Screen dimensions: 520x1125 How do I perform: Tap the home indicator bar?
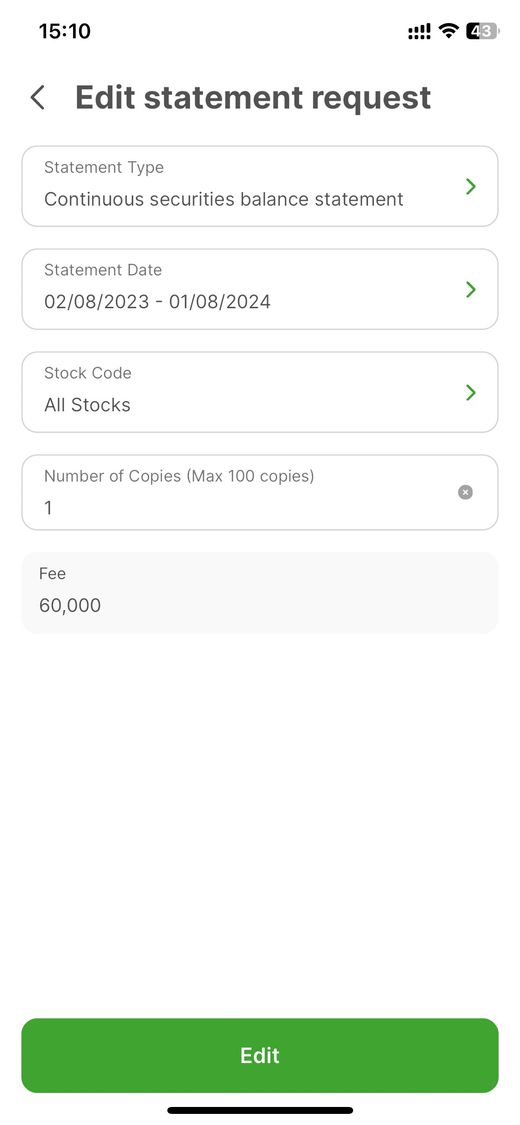(x=260, y=1110)
